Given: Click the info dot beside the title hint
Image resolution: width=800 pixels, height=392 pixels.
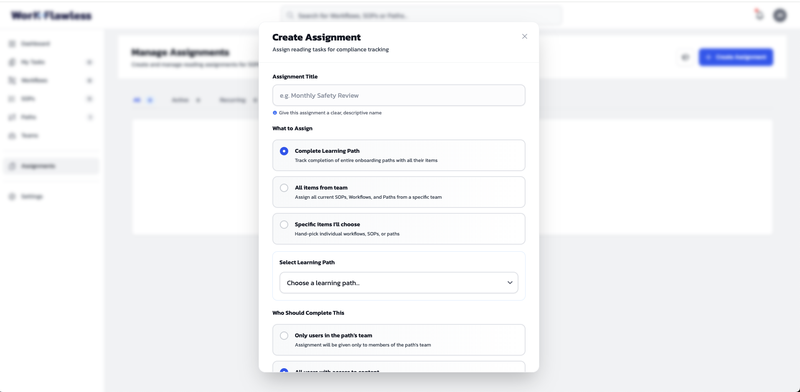Looking at the screenshot, I should [274, 113].
